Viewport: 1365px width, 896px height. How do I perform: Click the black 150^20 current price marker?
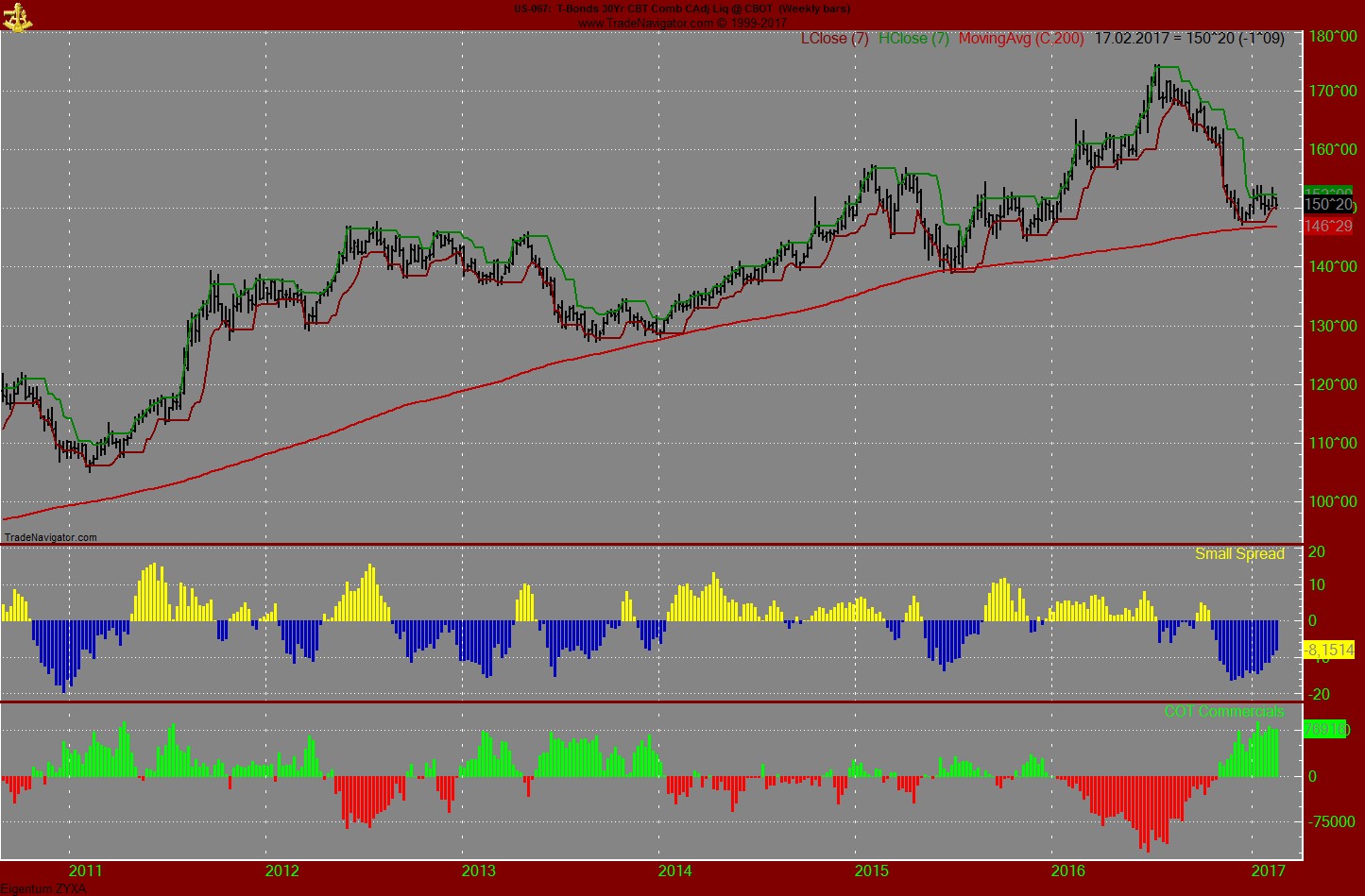[1327, 205]
